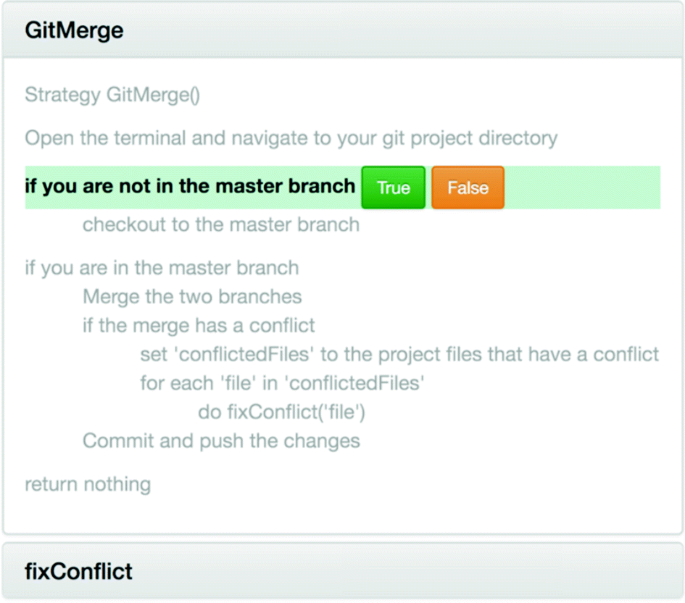Click 'Open the terminal and navigate' step
This screenshot has height=603, width=685.
[290, 138]
